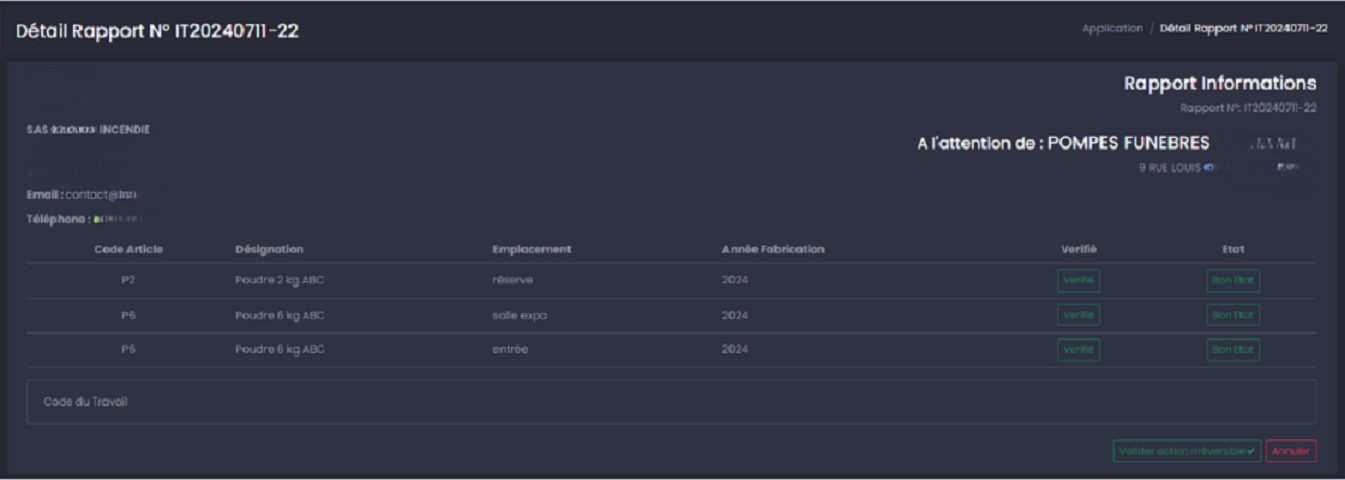Select the Désignation column header
Screen dimensions: 1345x480
click(x=269, y=249)
